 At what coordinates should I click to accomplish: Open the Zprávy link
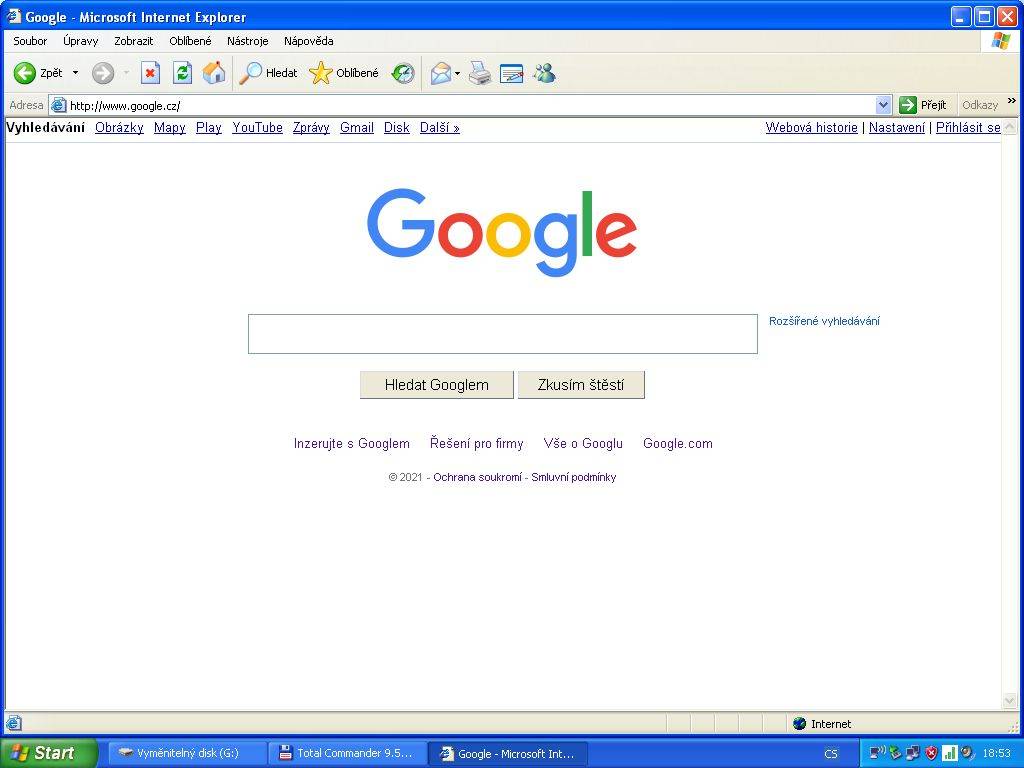coord(311,128)
